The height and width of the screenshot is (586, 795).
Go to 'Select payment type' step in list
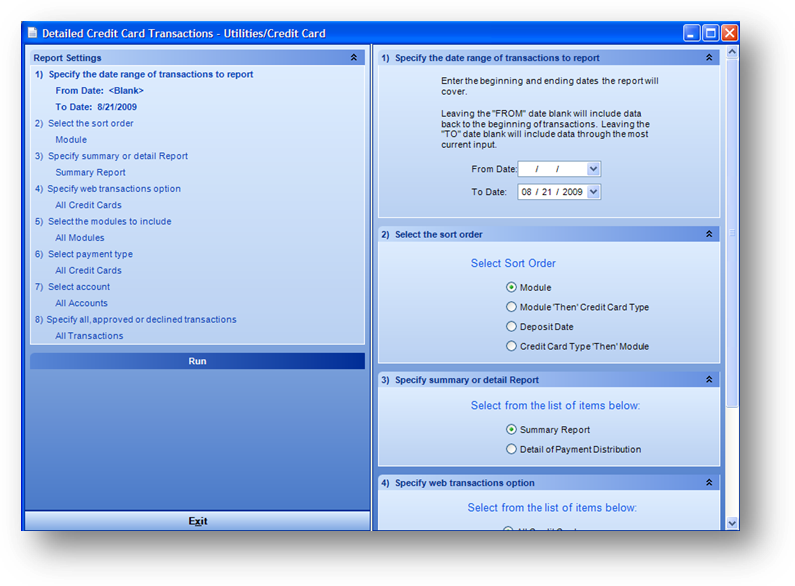tap(90, 254)
